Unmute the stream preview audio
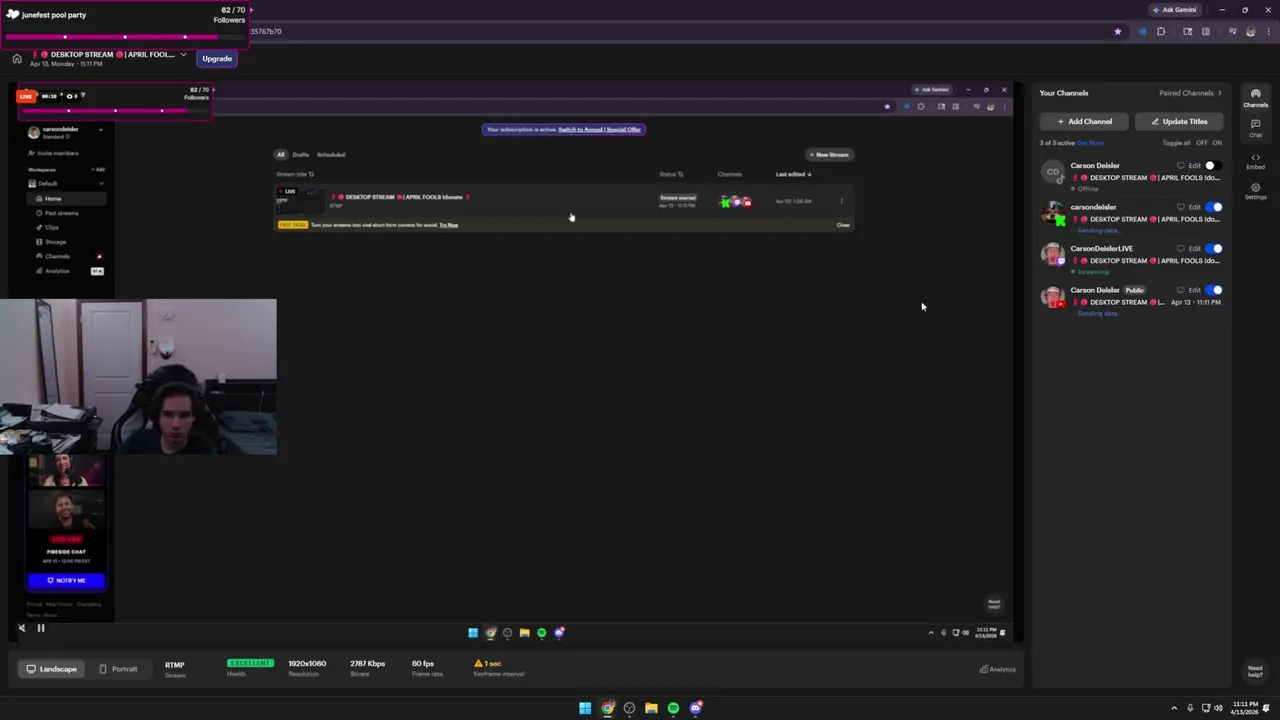 coord(22,628)
